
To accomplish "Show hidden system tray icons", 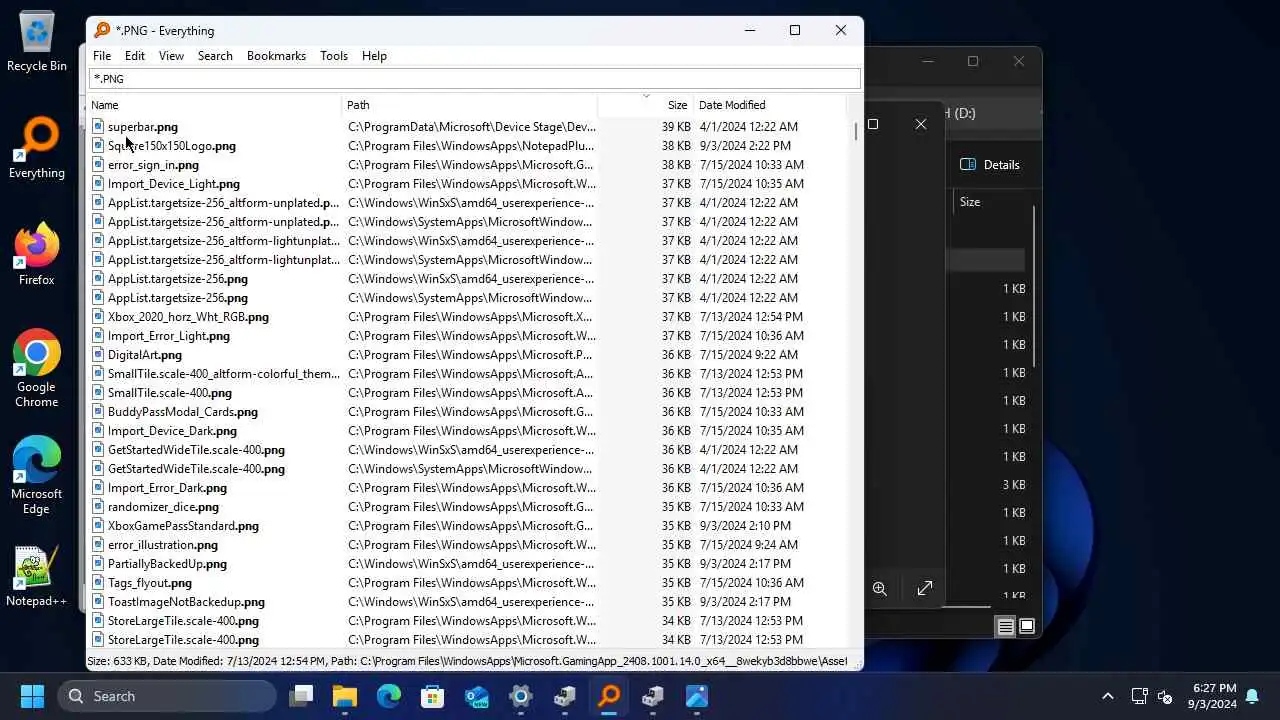I will pyautogui.click(x=1107, y=696).
